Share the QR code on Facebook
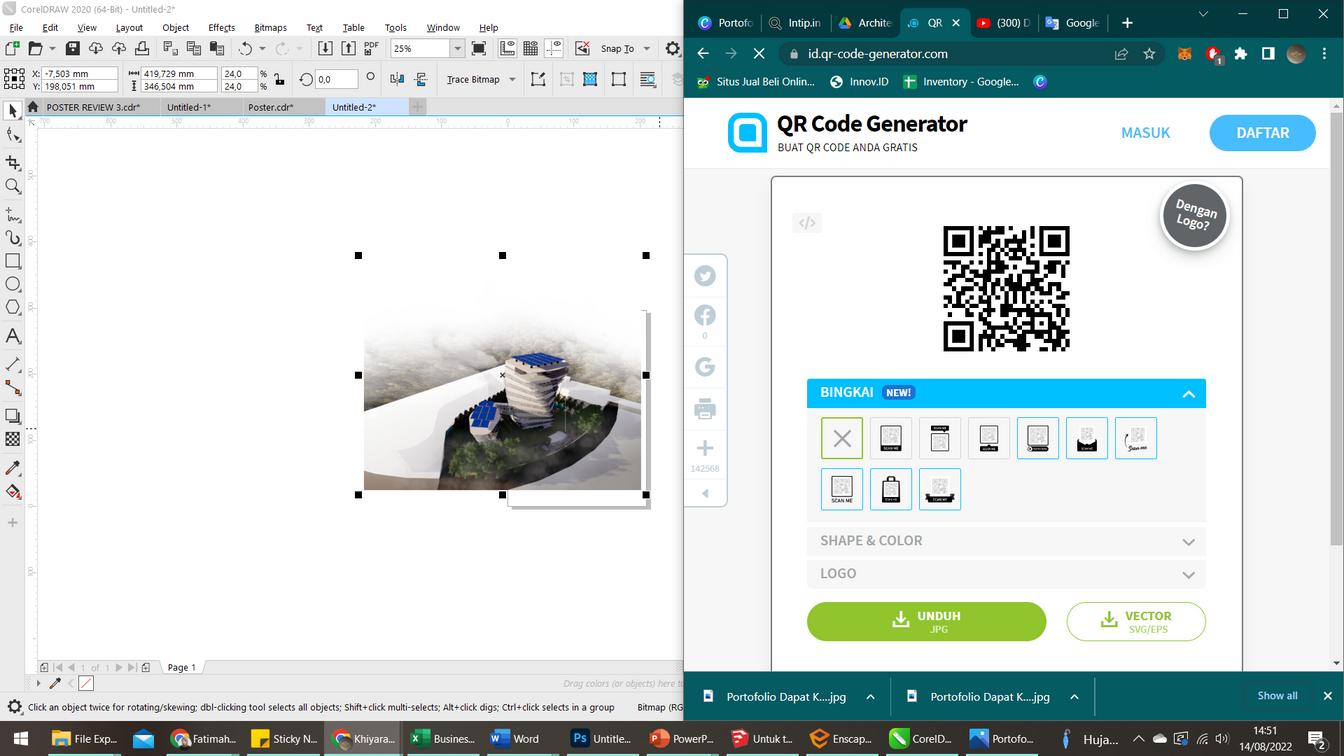Screen dimensions: 1344x756 pyautogui.click(x=705, y=316)
